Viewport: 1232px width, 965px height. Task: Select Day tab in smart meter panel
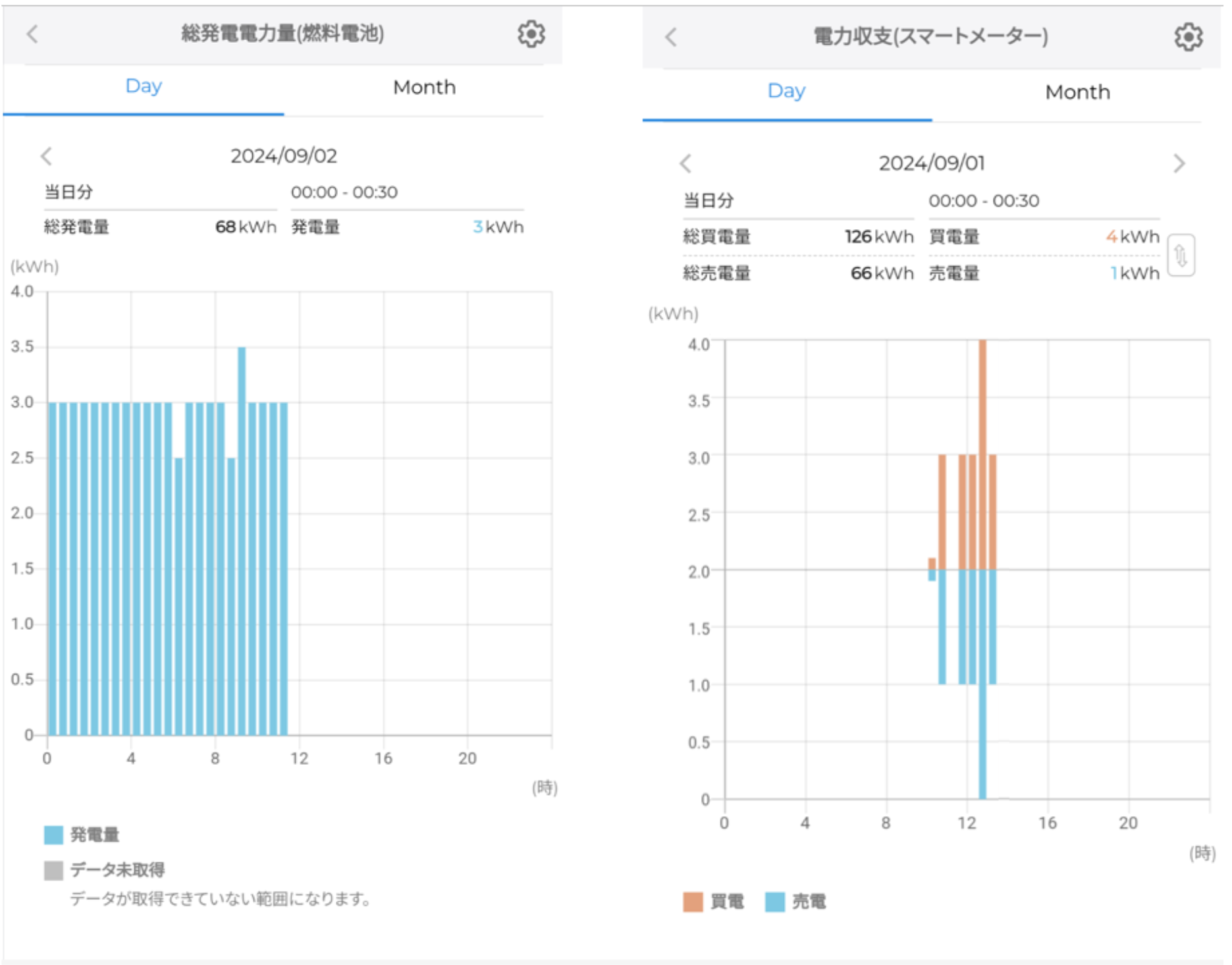click(x=786, y=92)
